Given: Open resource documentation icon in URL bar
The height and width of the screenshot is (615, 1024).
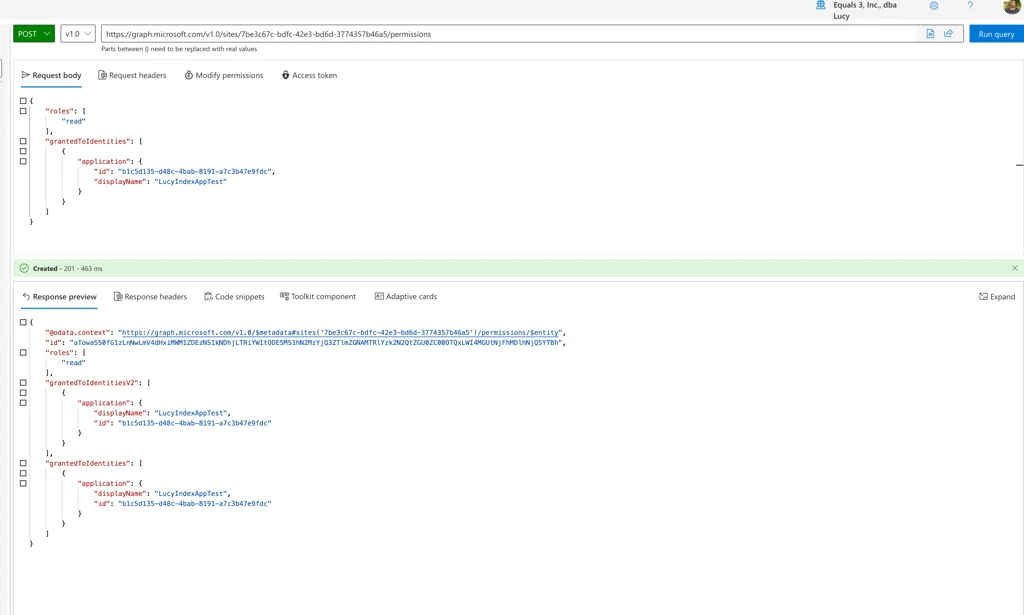Looking at the screenshot, I should click(x=930, y=34).
